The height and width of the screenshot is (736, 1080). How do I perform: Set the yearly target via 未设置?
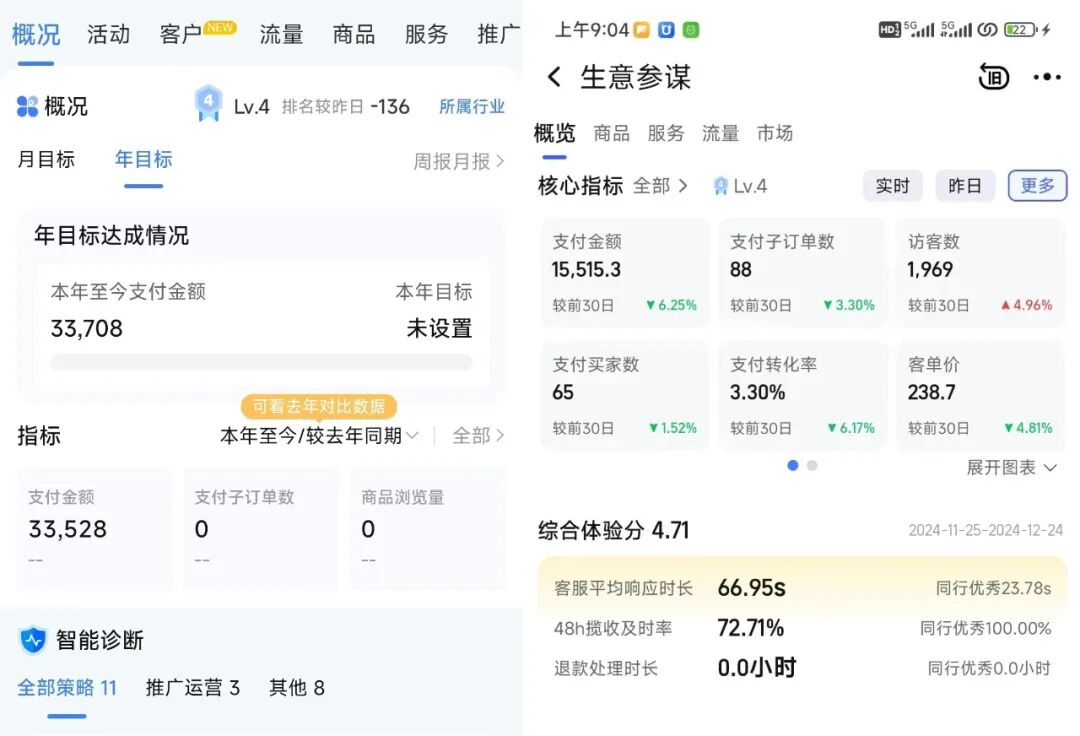click(x=439, y=328)
